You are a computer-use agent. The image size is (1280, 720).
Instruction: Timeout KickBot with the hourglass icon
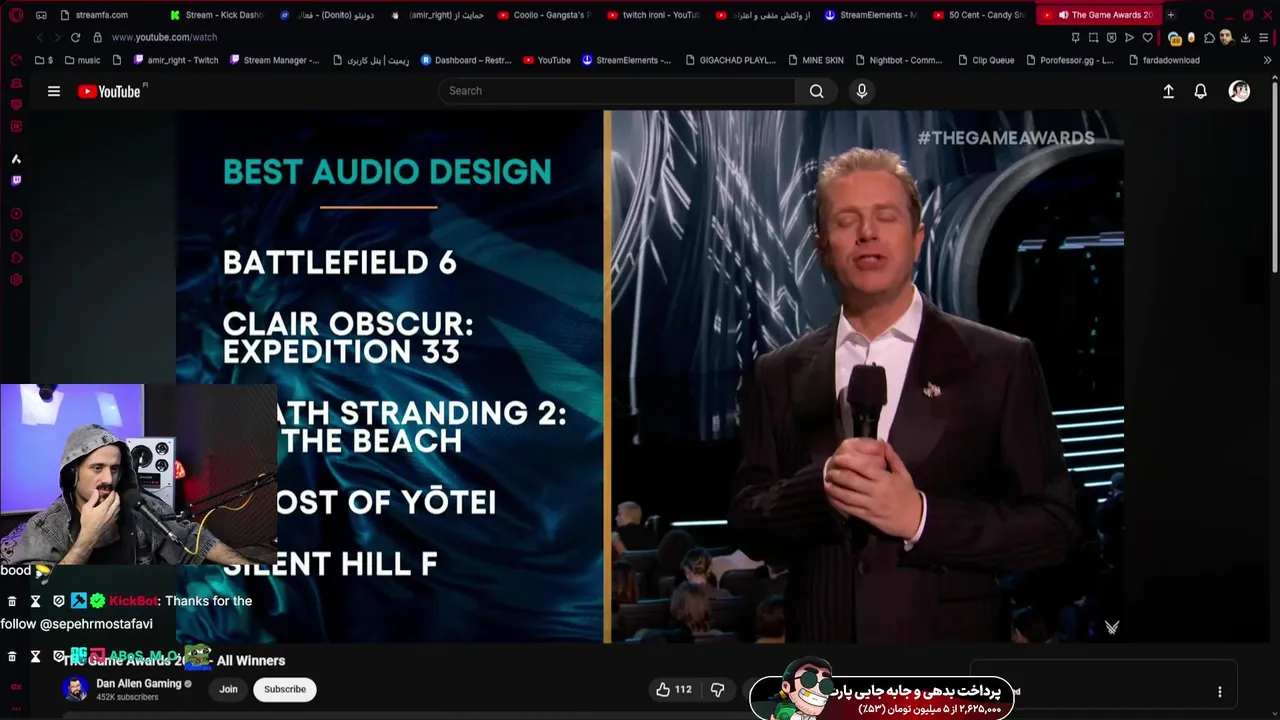tap(35, 601)
